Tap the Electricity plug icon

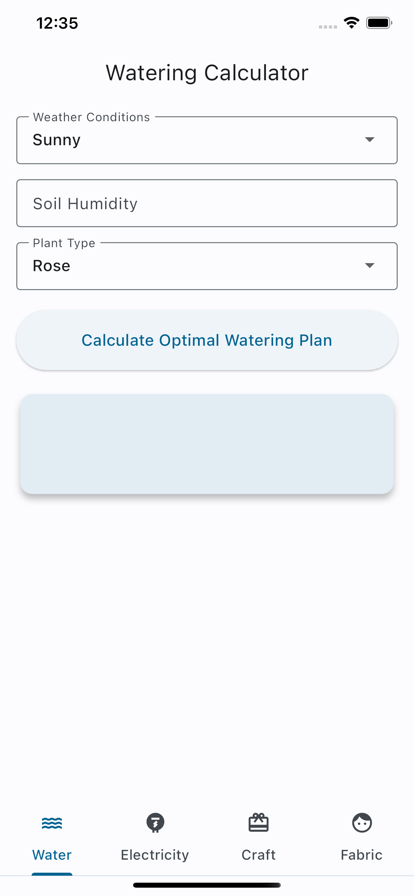[x=155, y=823]
